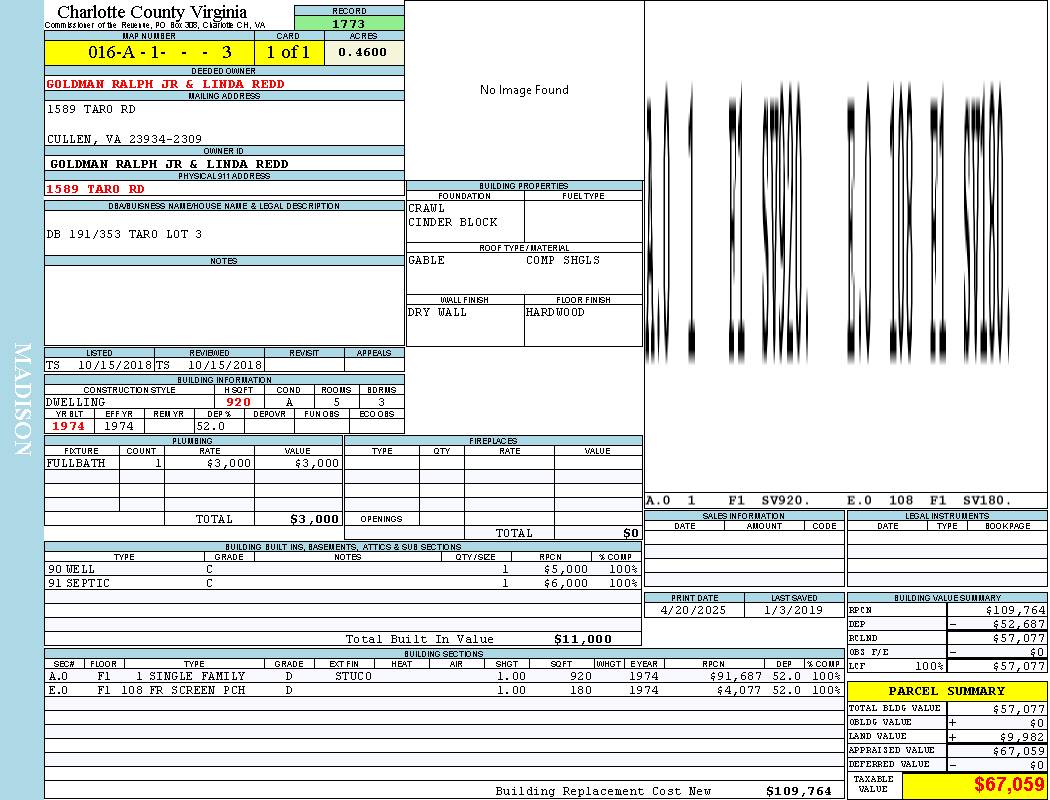Click the Reviewed date TS 10/15/2018
This screenshot has height=800, width=1050.
(209, 365)
